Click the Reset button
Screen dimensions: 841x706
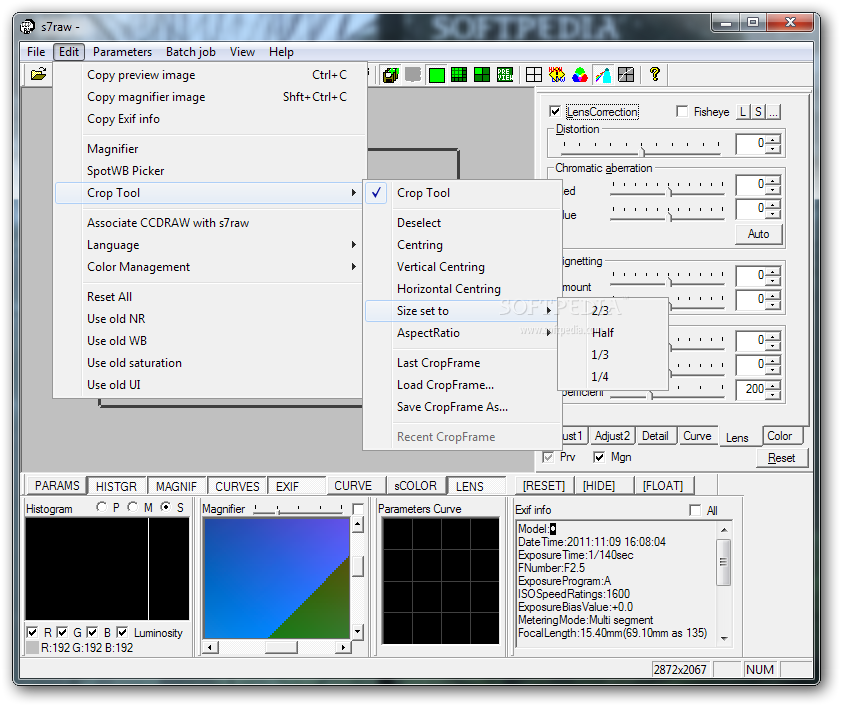pyautogui.click(x=781, y=458)
